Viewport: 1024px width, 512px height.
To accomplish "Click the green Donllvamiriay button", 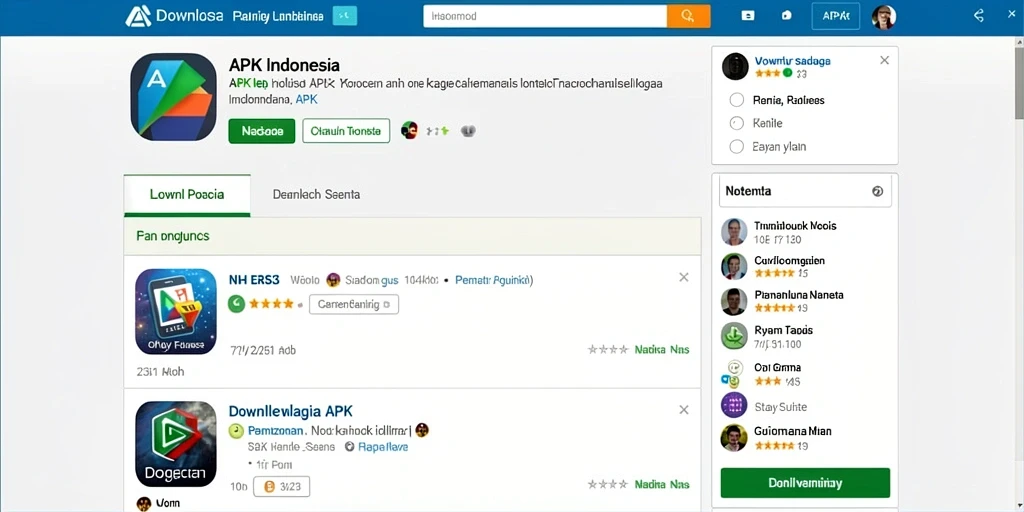I will pos(805,483).
